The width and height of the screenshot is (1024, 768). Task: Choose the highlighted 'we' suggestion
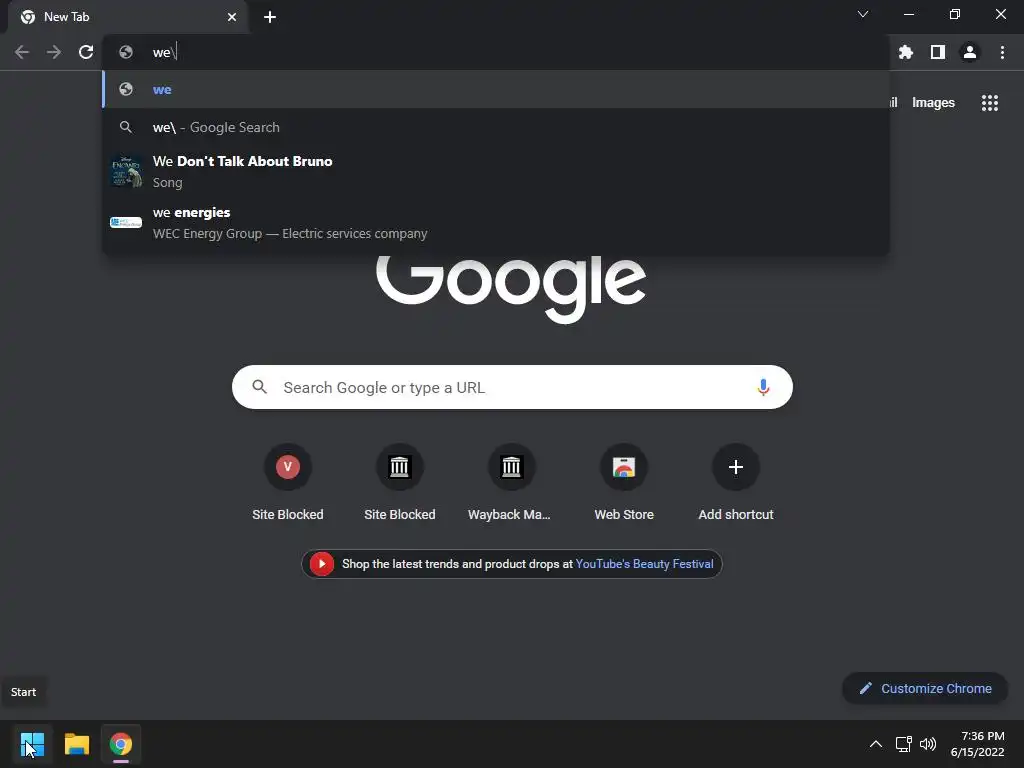[496, 89]
